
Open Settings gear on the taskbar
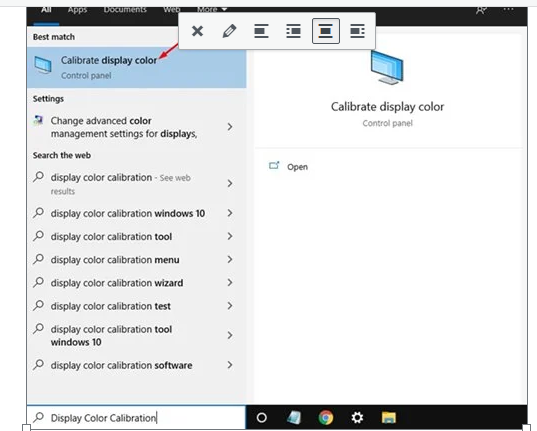click(x=357, y=418)
